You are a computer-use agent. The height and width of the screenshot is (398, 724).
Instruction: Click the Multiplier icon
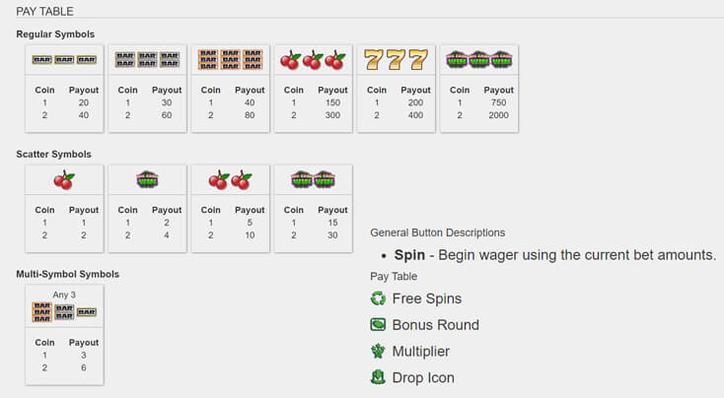378,351
